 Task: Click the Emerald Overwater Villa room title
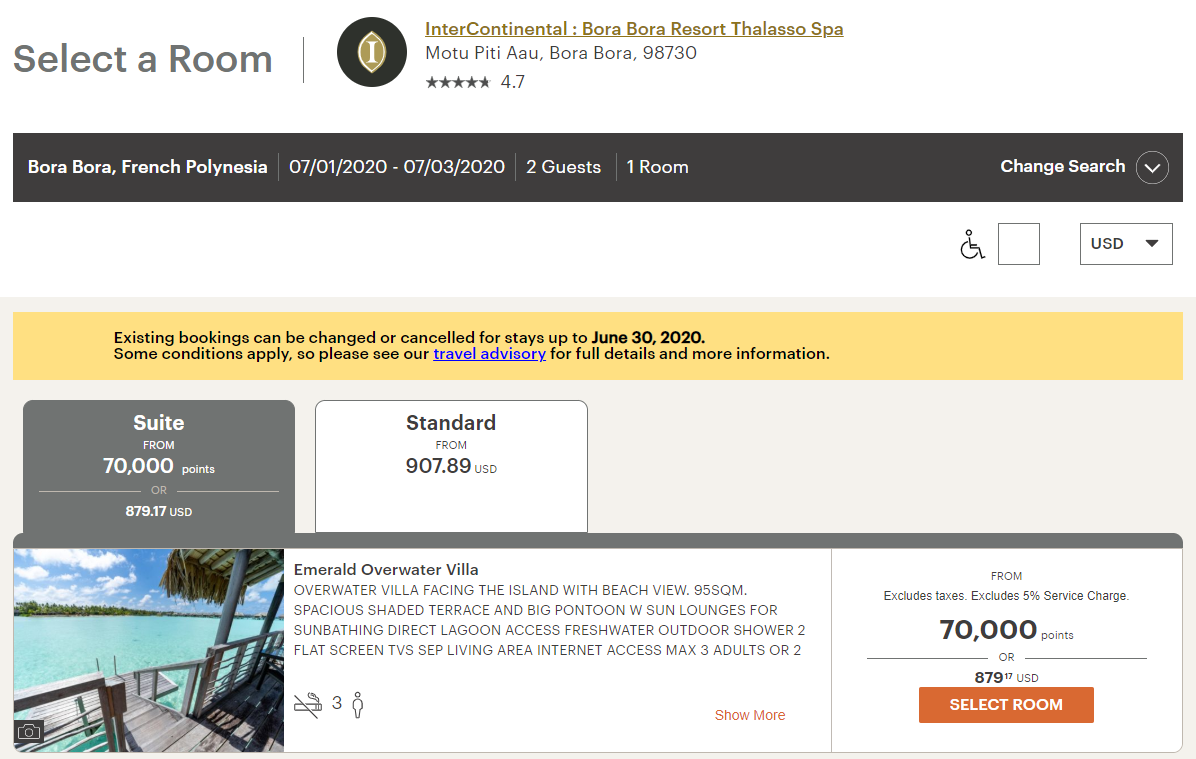tap(386, 570)
